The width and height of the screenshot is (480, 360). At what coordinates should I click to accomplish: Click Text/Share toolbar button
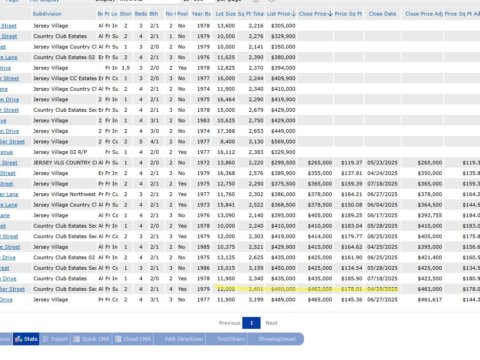[x=230, y=339]
